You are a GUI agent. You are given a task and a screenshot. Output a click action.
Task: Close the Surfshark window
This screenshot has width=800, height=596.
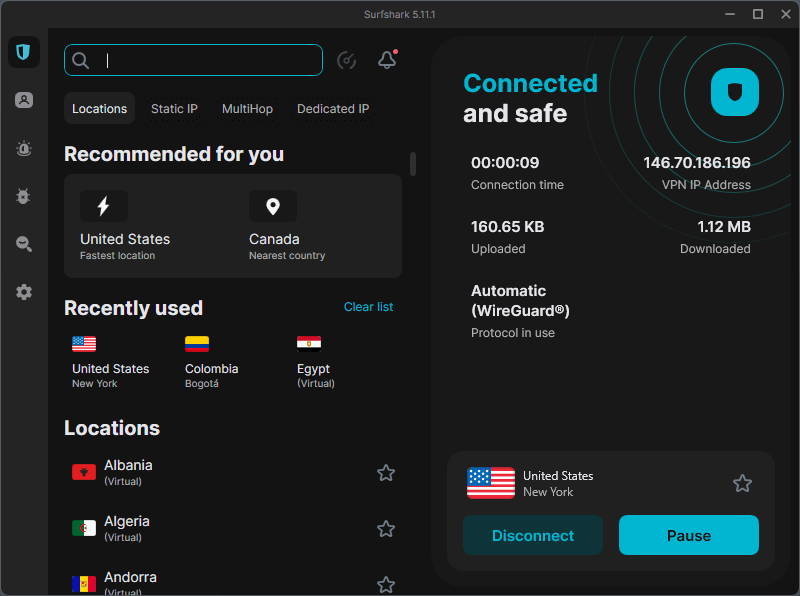(786, 14)
